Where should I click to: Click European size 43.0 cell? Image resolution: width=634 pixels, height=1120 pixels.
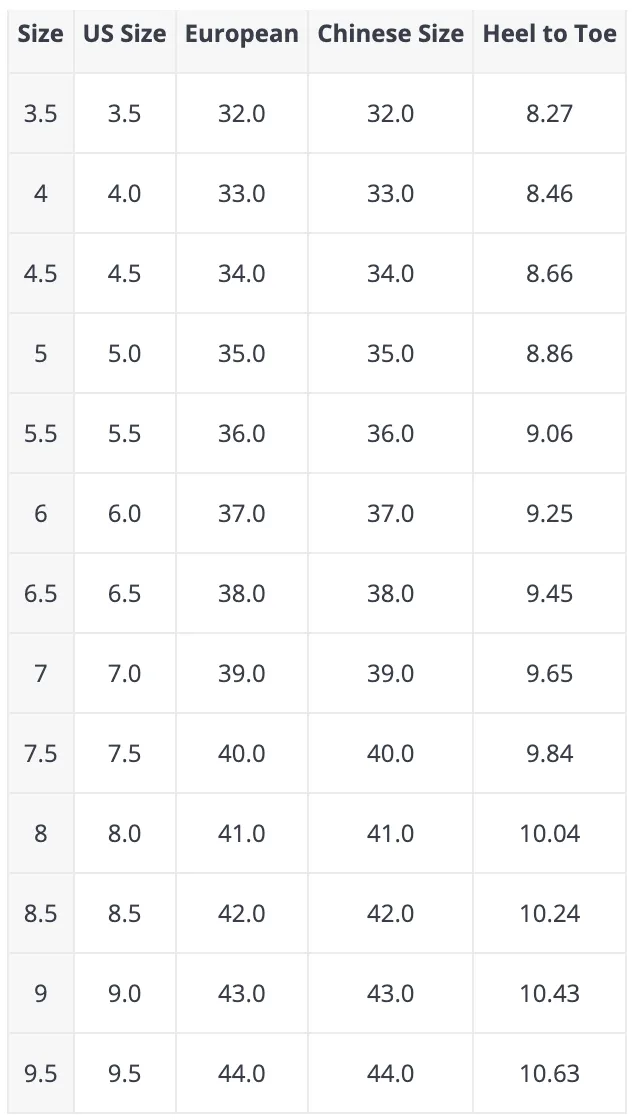[241, 994]
